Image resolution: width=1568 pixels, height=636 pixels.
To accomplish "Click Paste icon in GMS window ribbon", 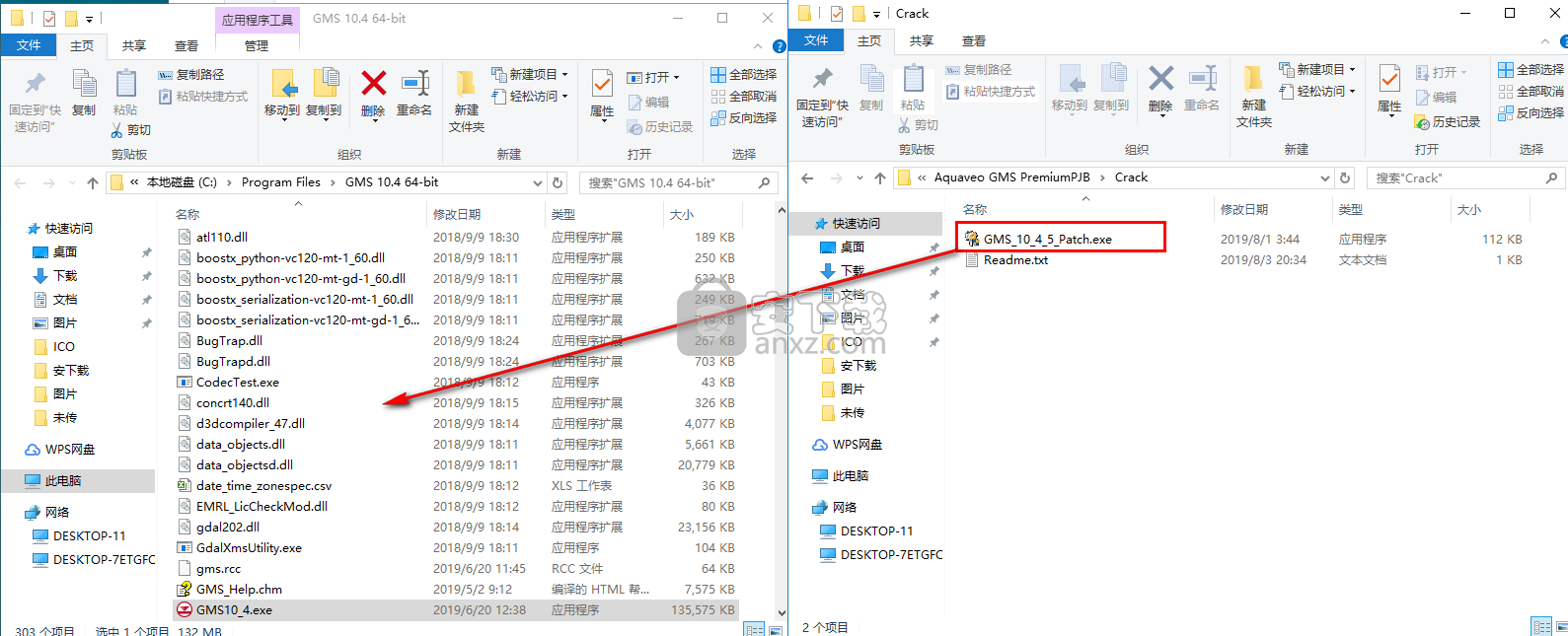I will pyautogui.click(x=125, y=84).
